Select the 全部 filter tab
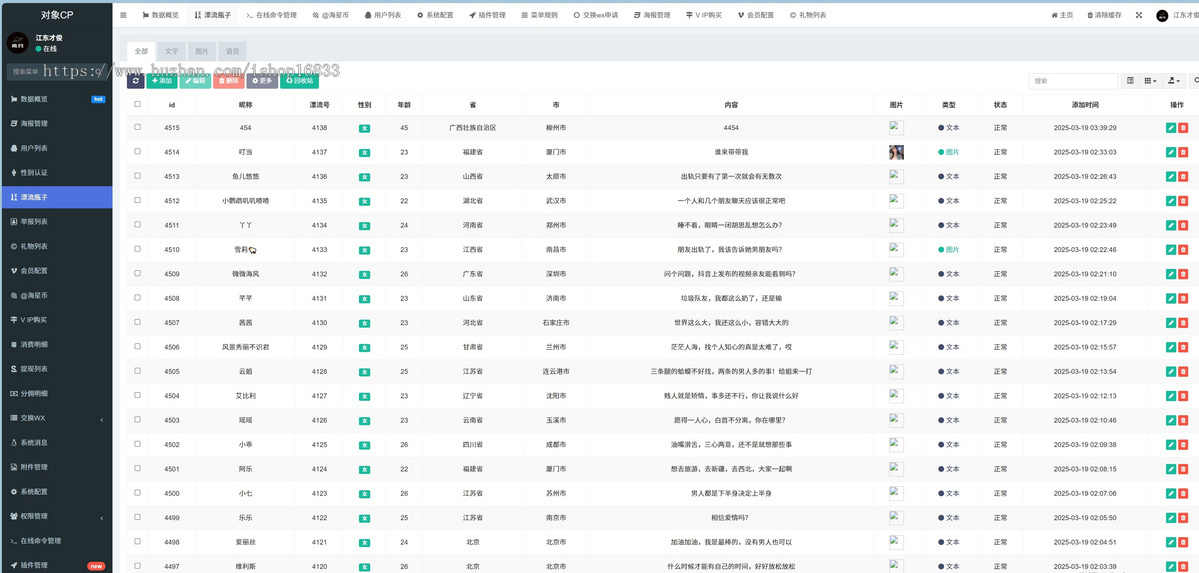This screenshot has width=1199, height=573. 141,51
